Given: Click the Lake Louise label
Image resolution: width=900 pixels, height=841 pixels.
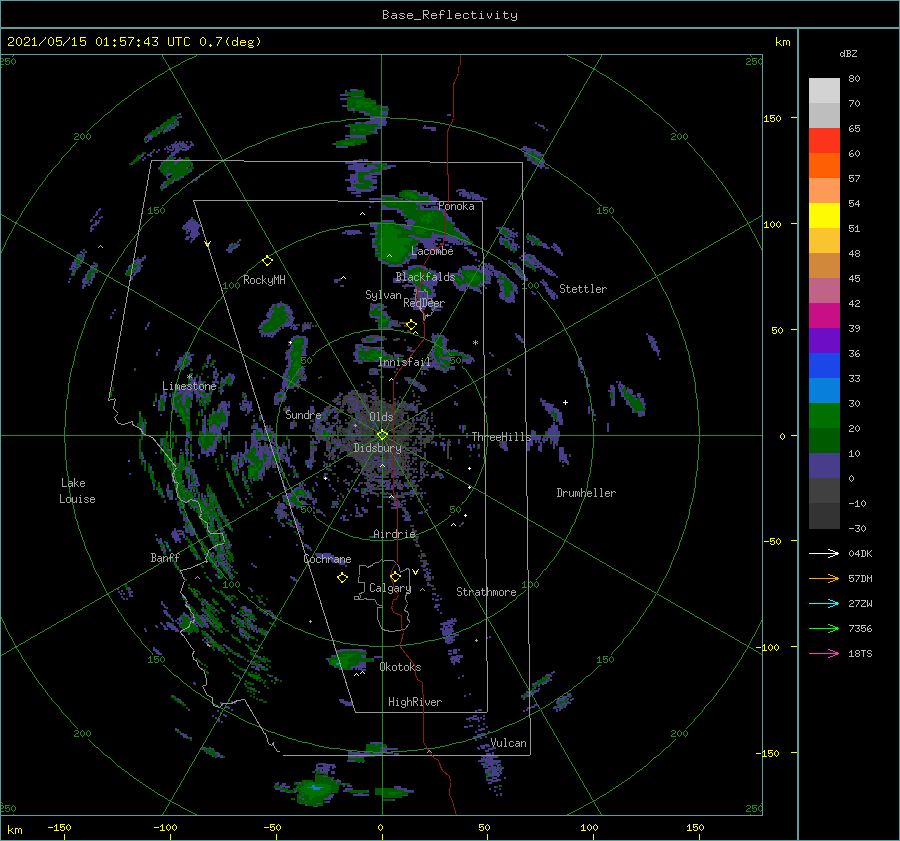Looking at the screenshot, I should point(77,491).
